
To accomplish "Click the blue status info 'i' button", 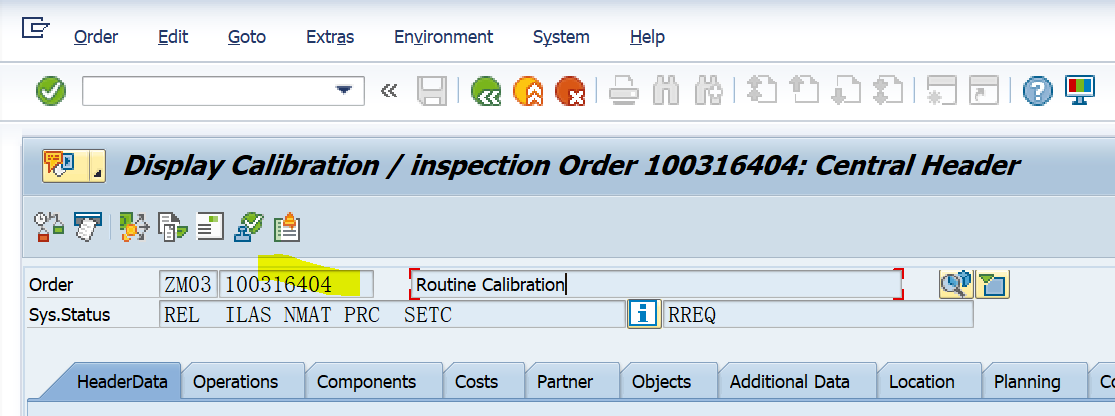I will (x=644, y=314).
